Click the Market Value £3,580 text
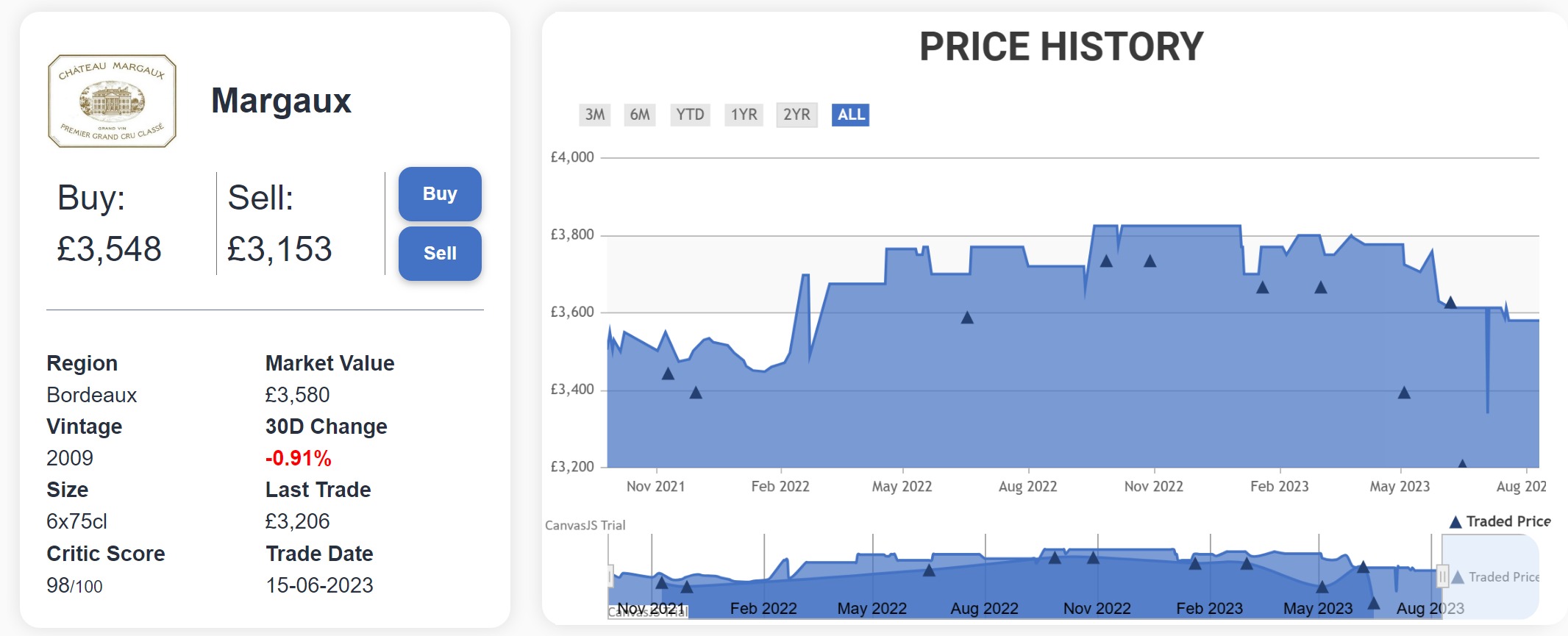1568x636 pixels. point(297,395)
